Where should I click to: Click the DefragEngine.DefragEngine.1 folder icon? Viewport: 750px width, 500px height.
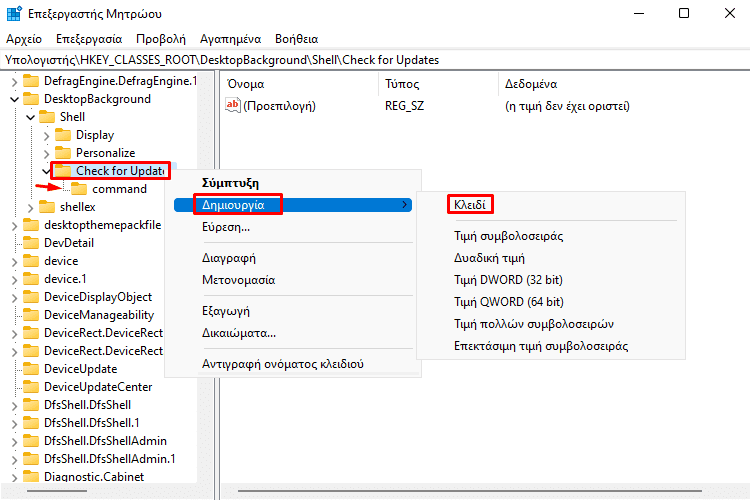coord(31,80)
